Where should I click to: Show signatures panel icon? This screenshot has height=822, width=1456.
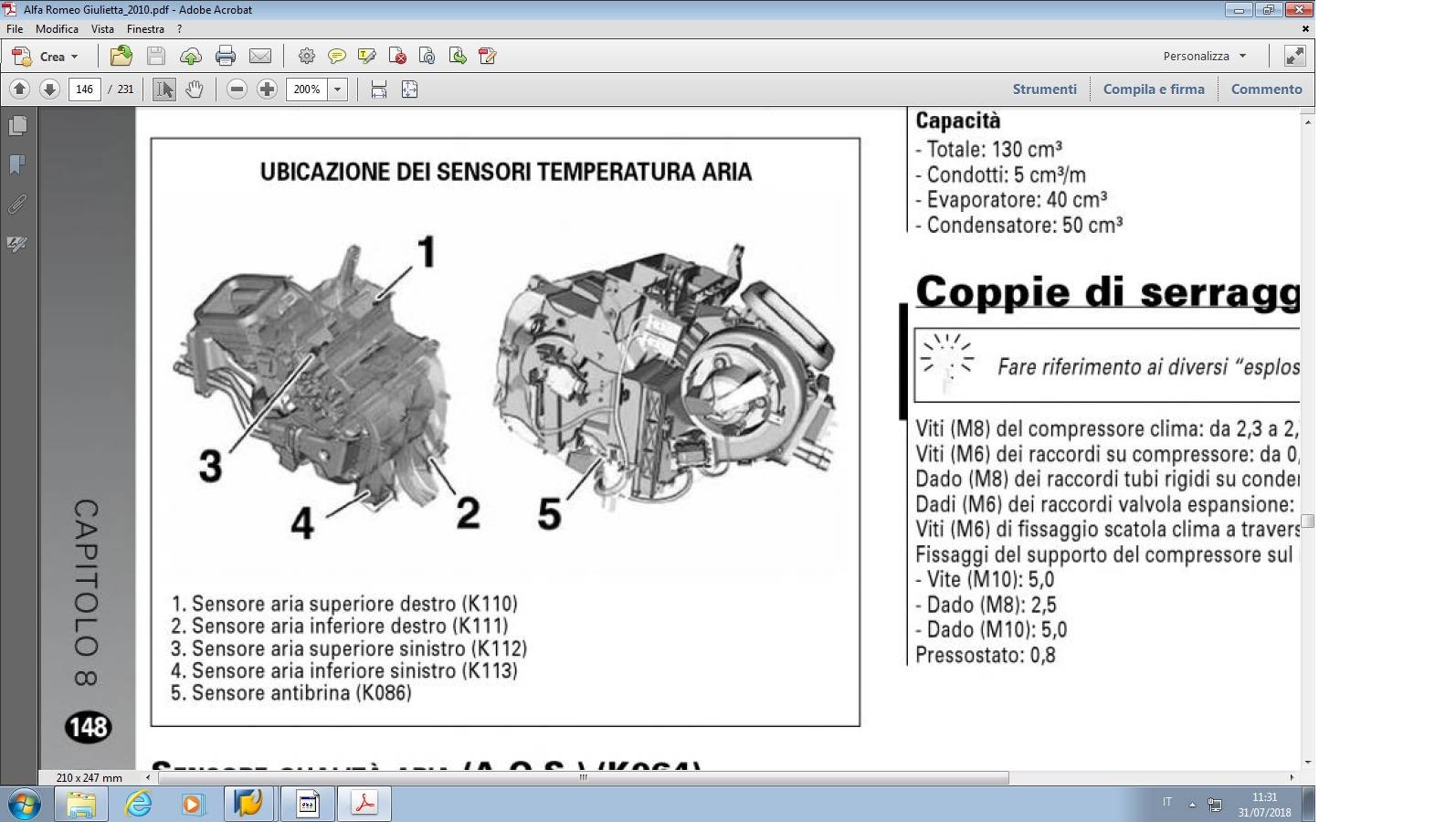point(17,244)
